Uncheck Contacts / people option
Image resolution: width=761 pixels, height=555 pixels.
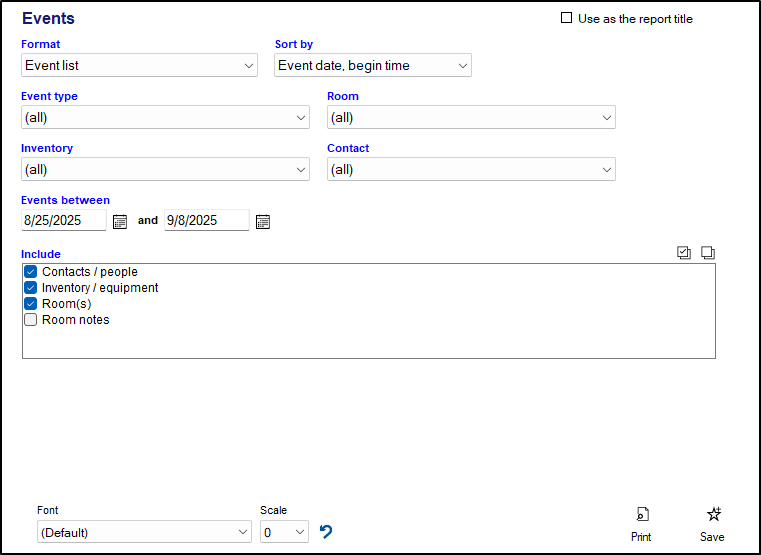[x=31, y=272]
